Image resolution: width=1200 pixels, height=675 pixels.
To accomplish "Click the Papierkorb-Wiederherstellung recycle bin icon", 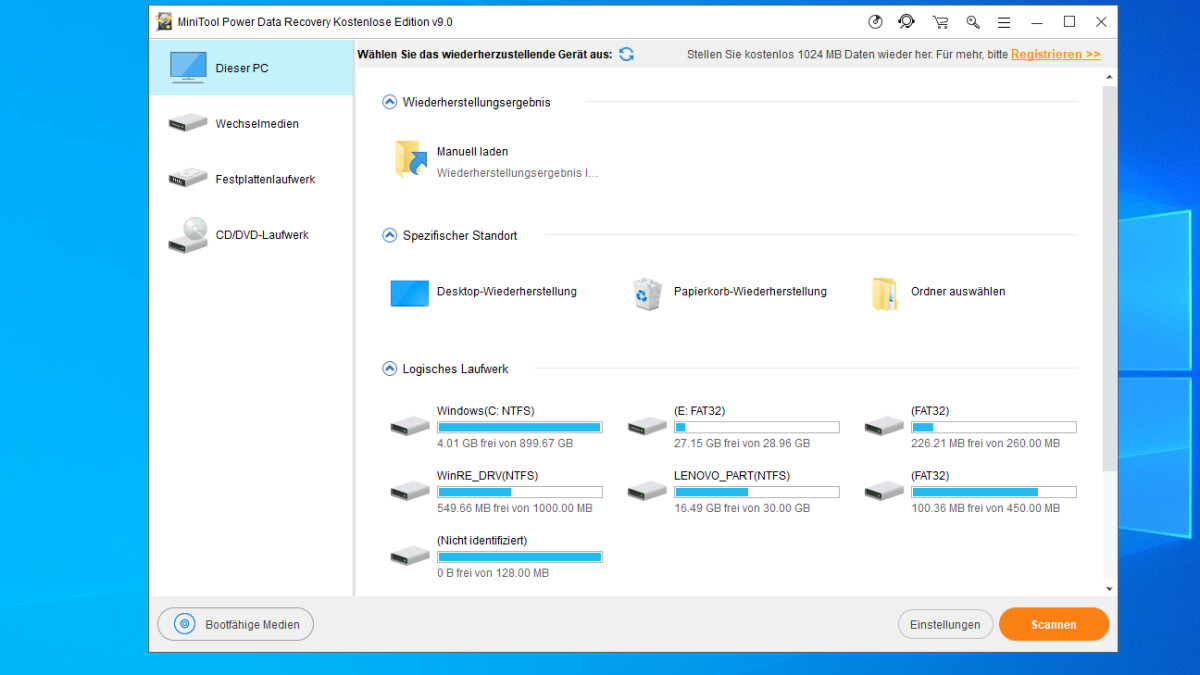I will pyautogui.click(x=647, y=293).
